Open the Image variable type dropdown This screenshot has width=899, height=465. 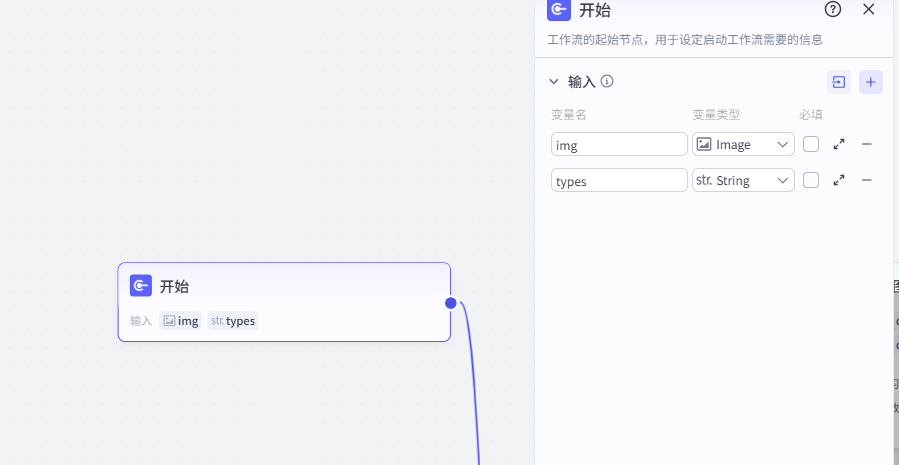pyautogui.click(x=743, y=144)
